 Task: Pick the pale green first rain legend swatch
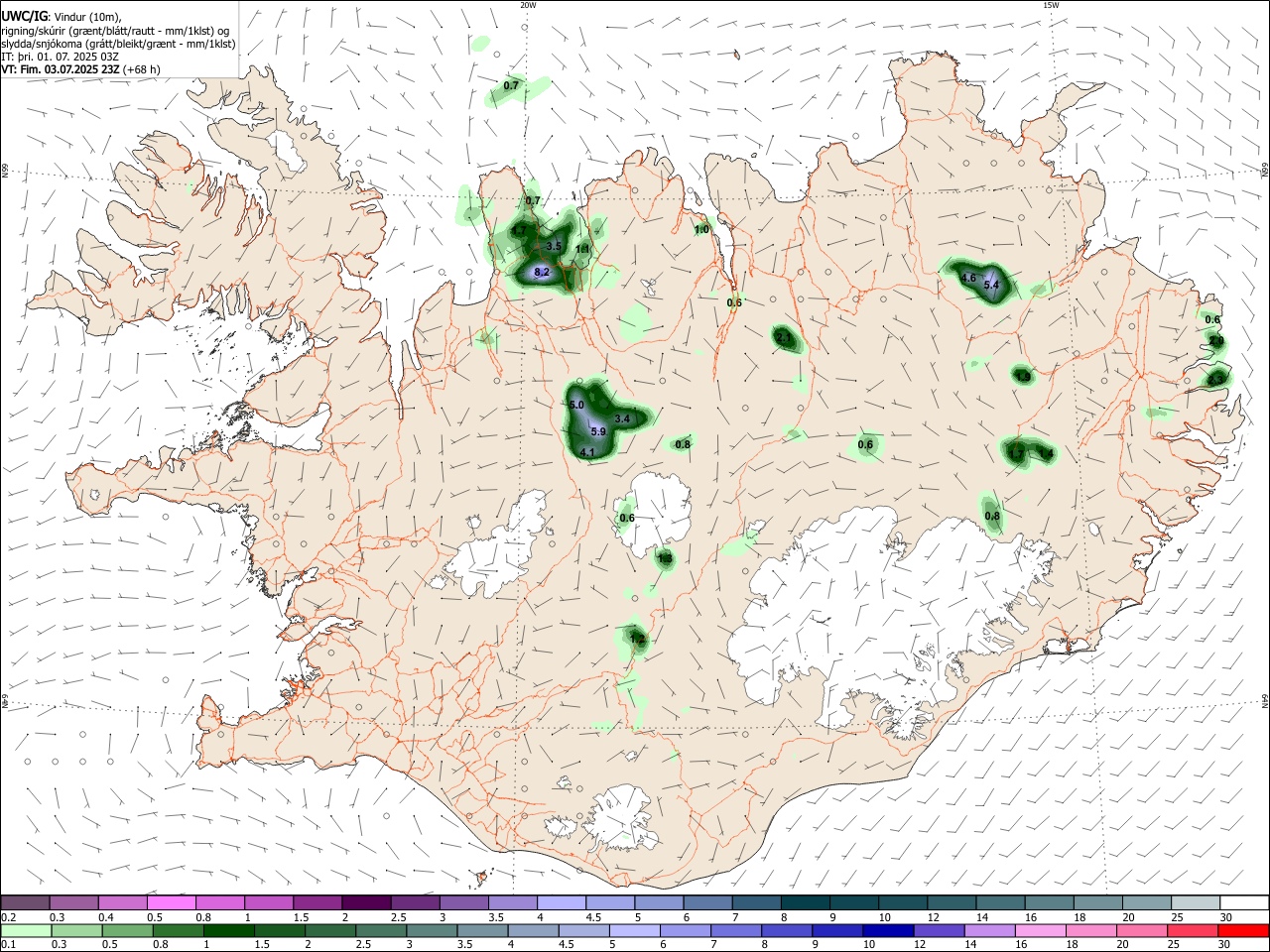26,930
